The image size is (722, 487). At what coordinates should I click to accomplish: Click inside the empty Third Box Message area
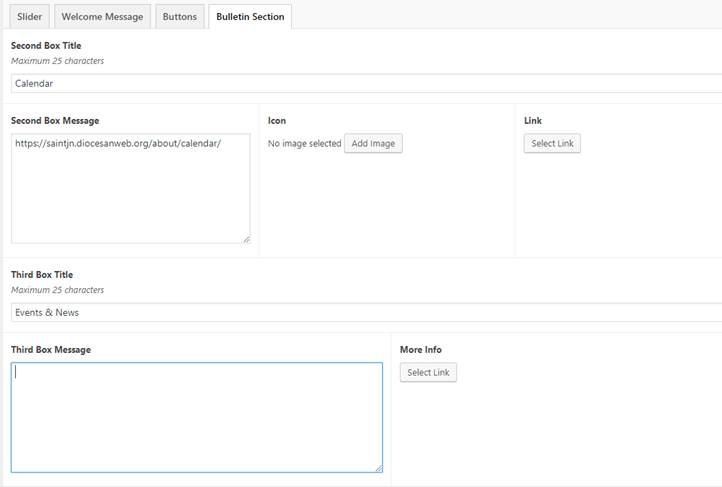tap(196, 417)
